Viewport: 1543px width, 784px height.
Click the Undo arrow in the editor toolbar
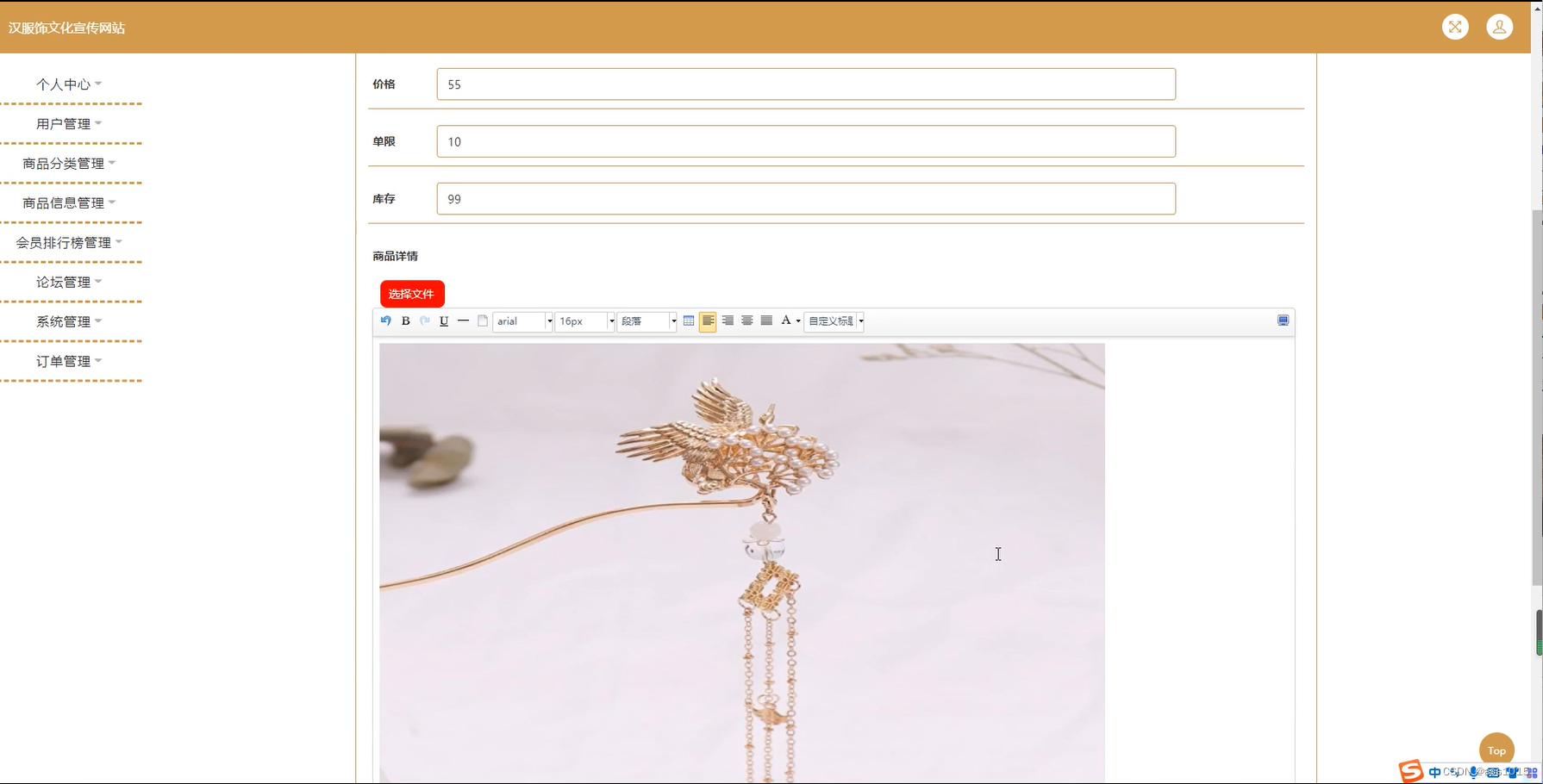tap(385, 320)
